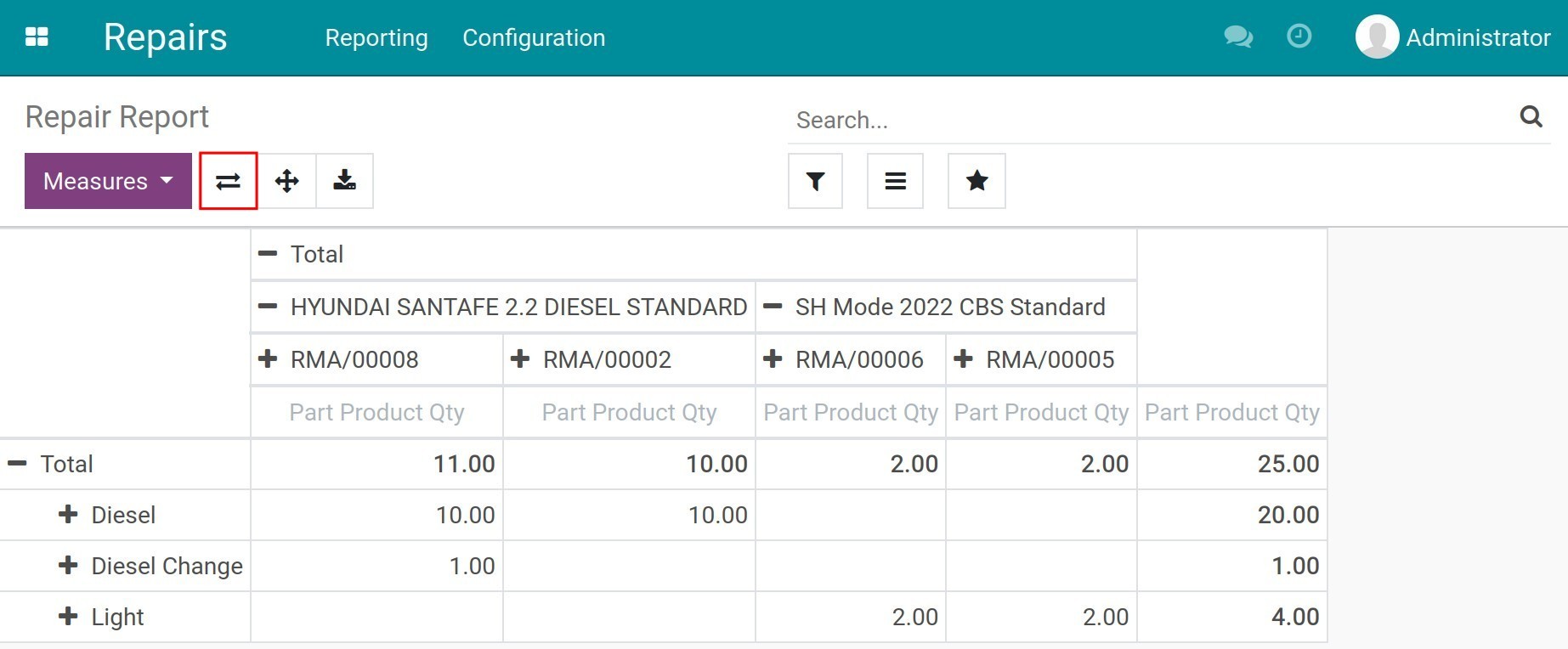1568x649 pixels.
Task: Click the 20.00 Diesel total cell
Action: (1232, 515)
